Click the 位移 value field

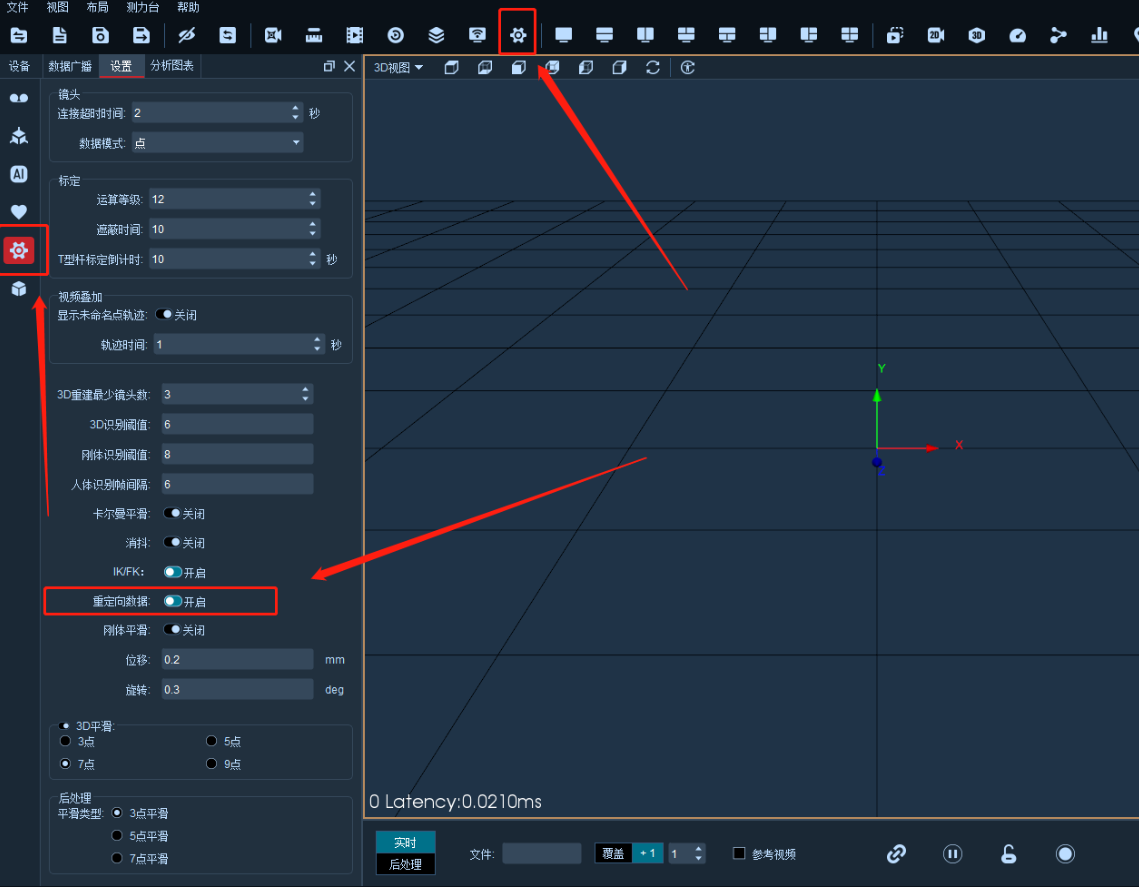(238, 660)
